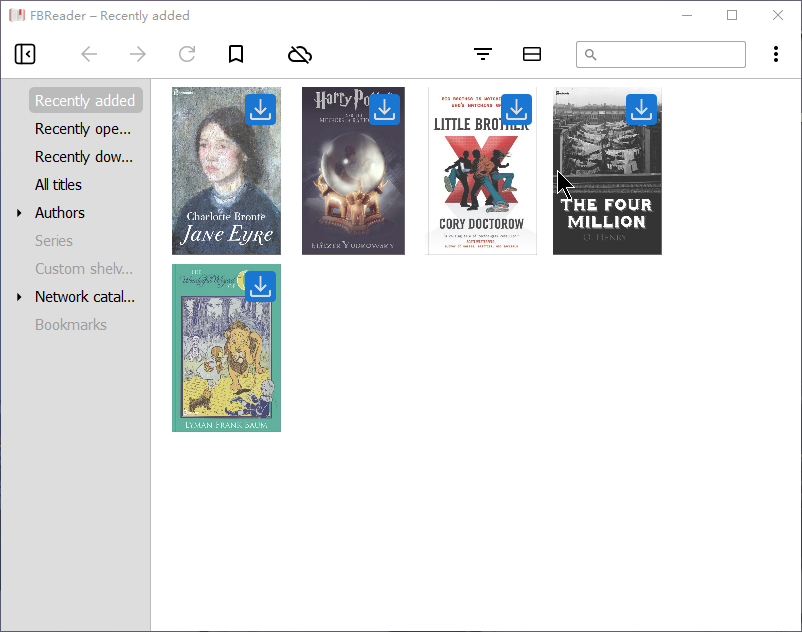Open the Recently opened list

point(83,129)
